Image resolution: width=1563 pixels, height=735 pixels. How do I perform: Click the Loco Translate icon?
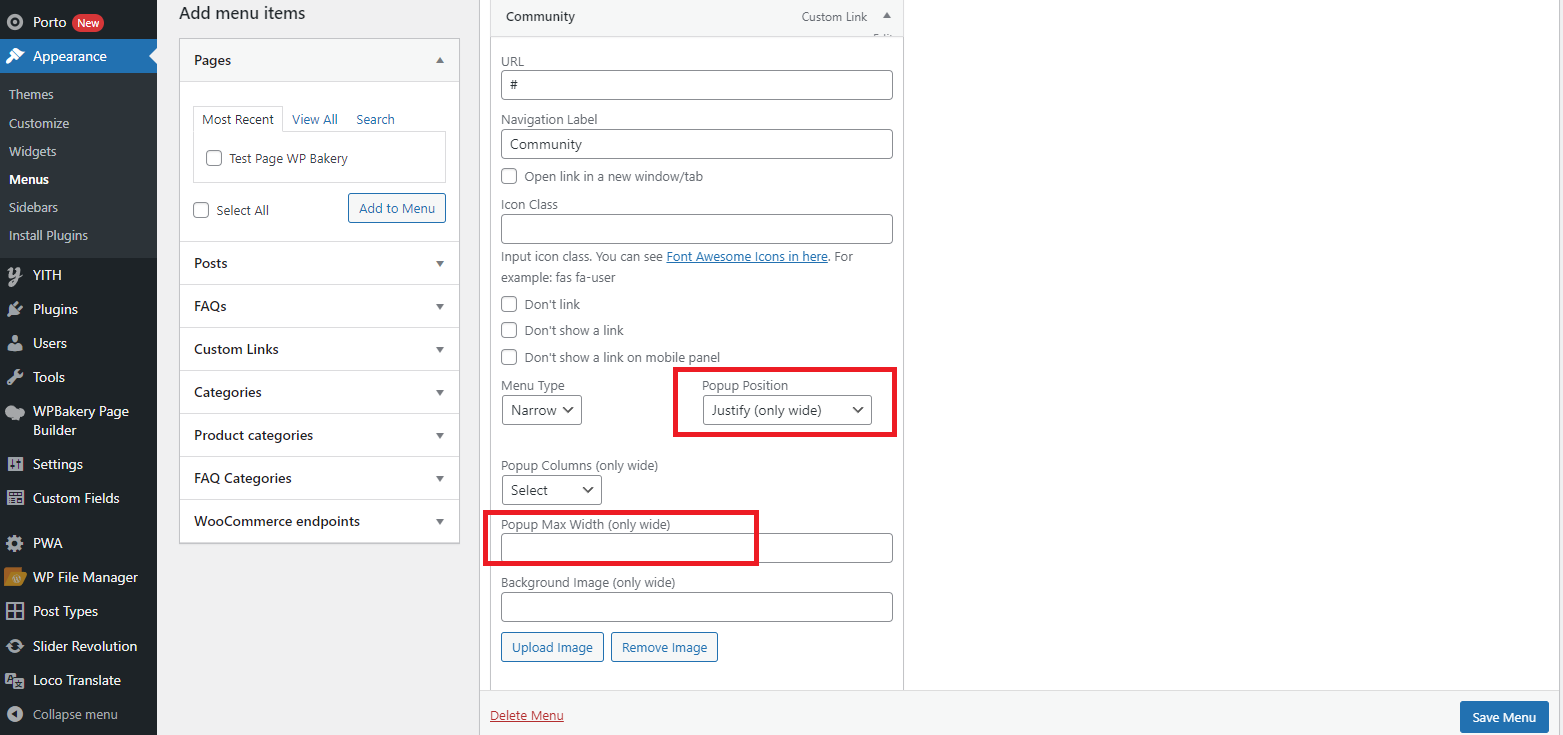coord(15,680)
